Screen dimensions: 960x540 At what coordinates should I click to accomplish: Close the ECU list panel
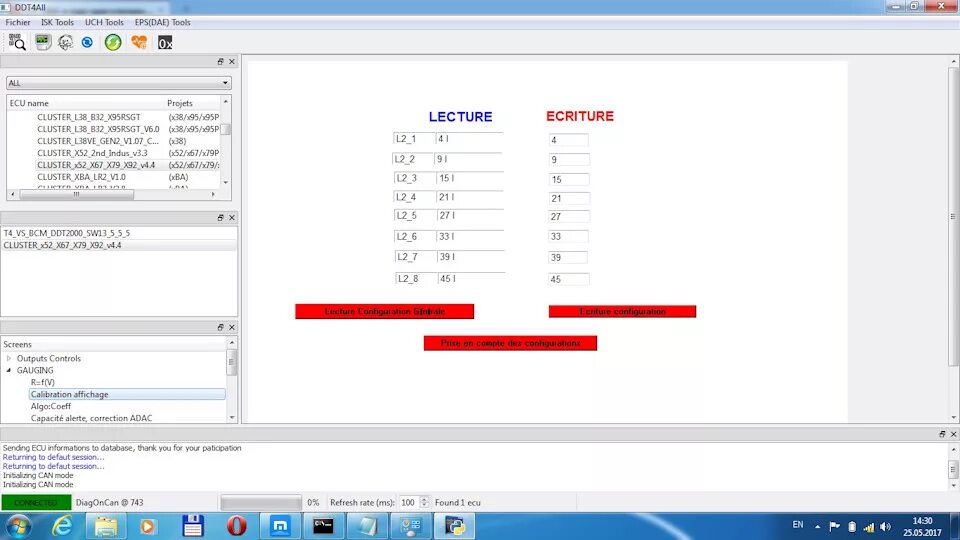[231, 62]
